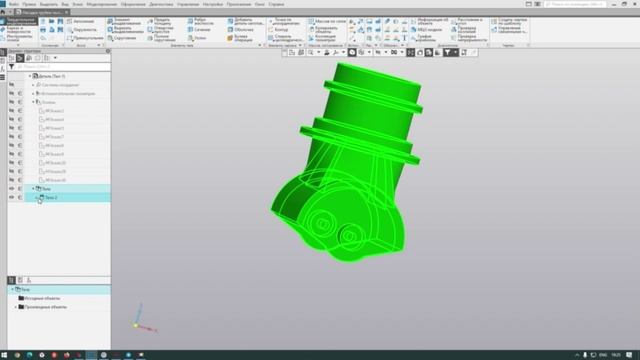Open the Диагностика menu
This screenshot has height=360, width=640.
click(x=161, y=4)
